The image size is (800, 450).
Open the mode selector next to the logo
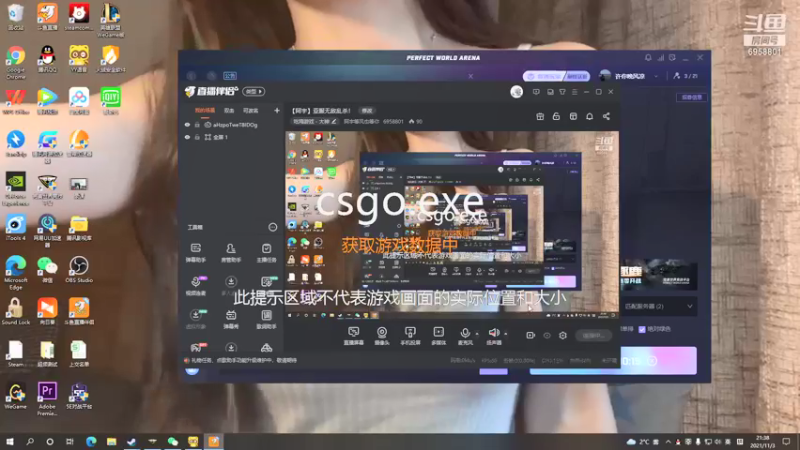click(x=254, y=92)
